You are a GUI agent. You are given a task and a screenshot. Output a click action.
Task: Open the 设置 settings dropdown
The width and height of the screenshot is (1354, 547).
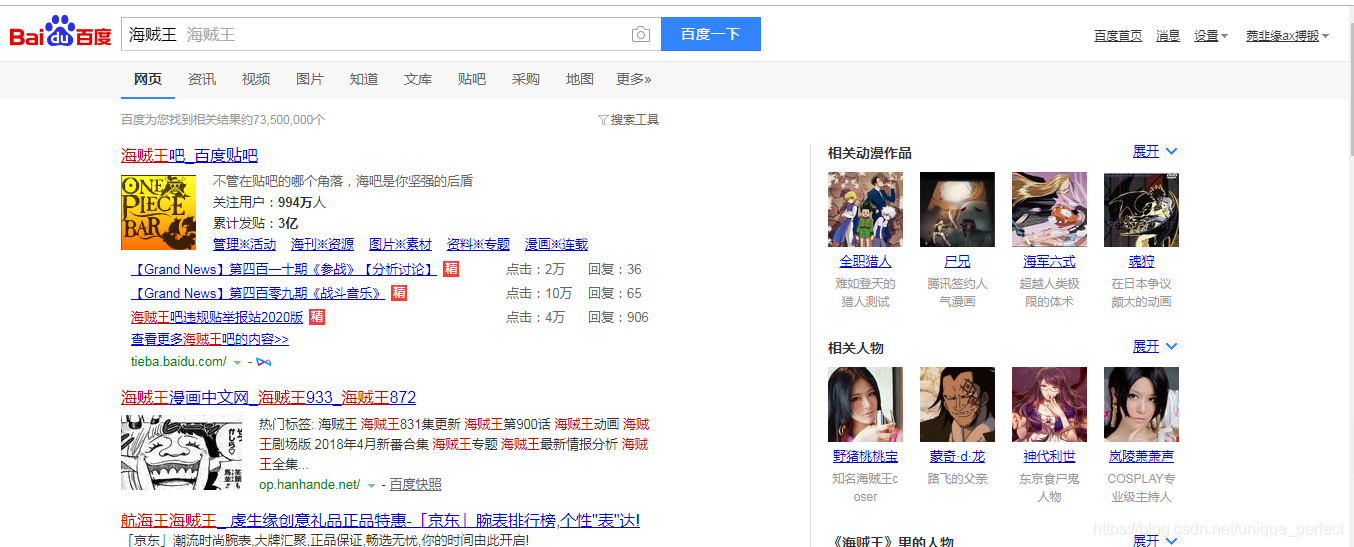(1211, 36)
